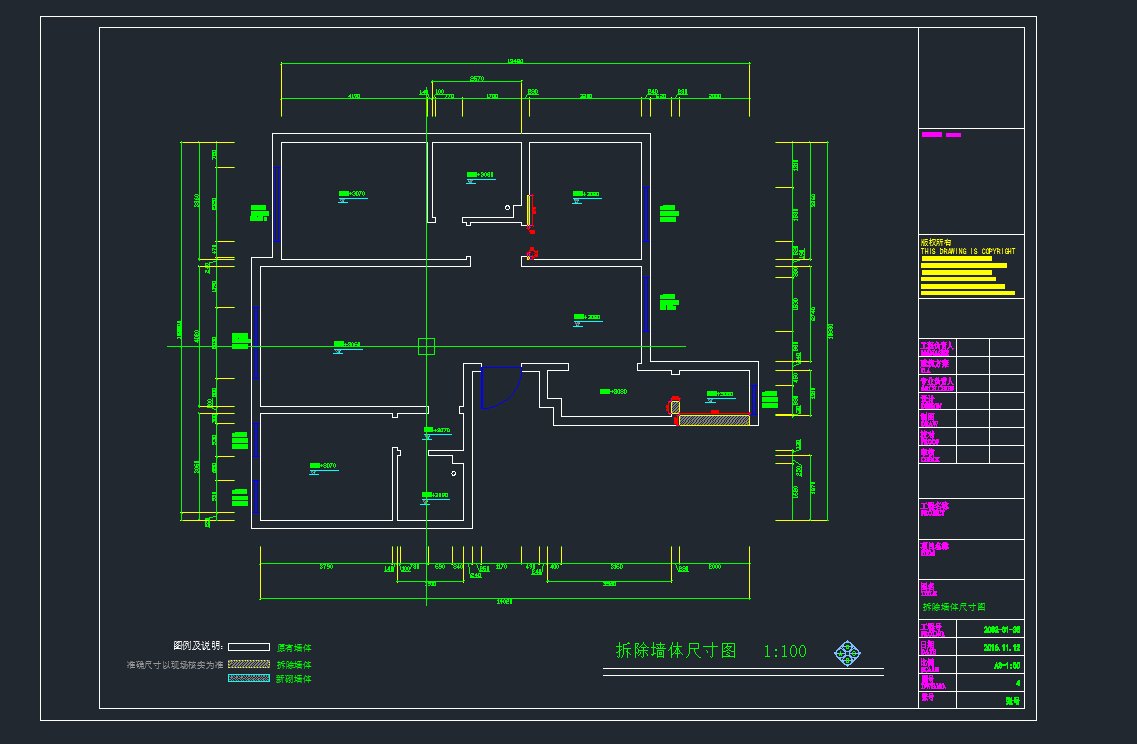The image size is (1137, 744).
Task: Click the cyan 新砌墙体 legend swatch
Action: 249,678
